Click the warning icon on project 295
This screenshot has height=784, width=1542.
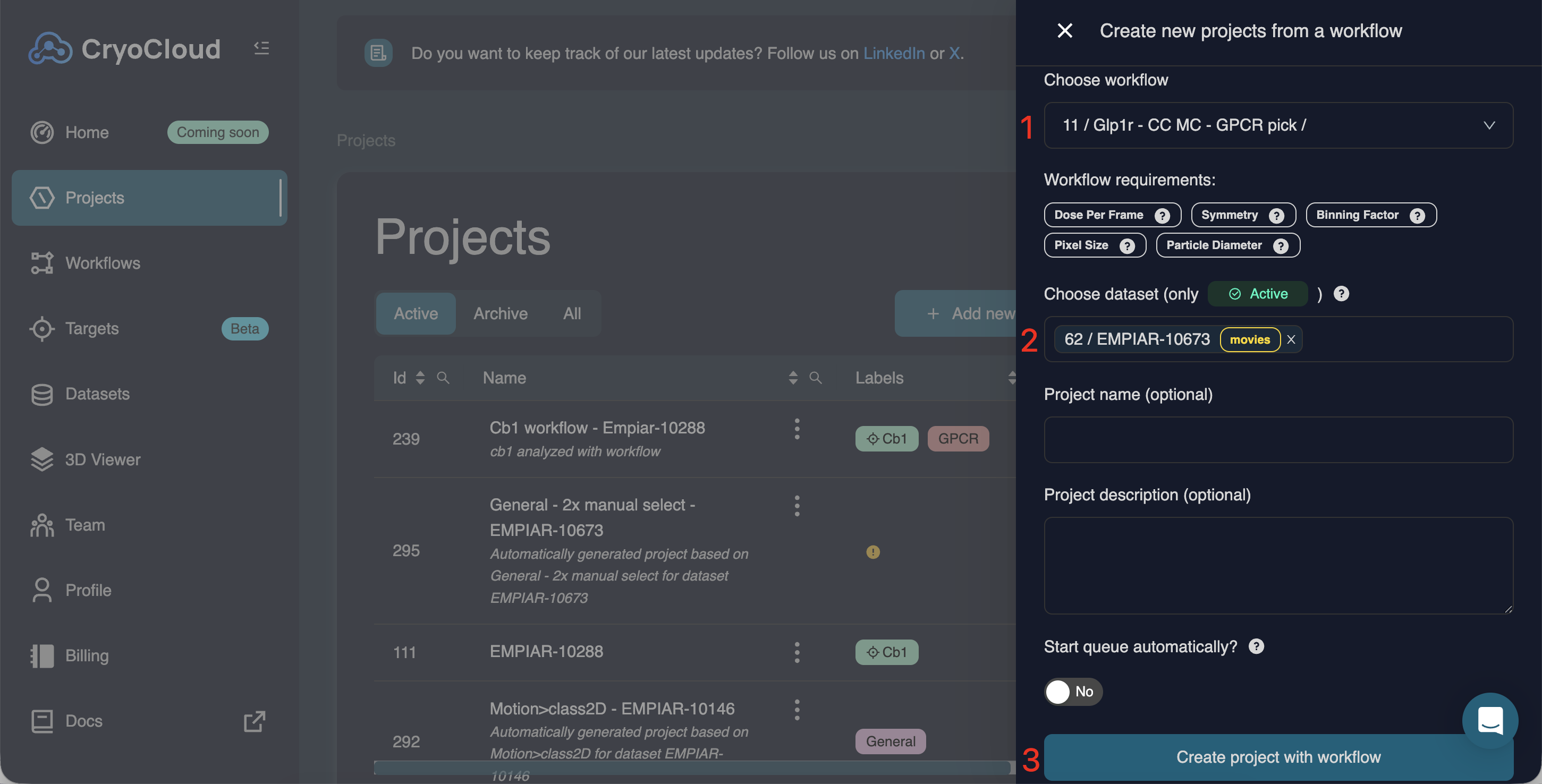pos(873,551)
